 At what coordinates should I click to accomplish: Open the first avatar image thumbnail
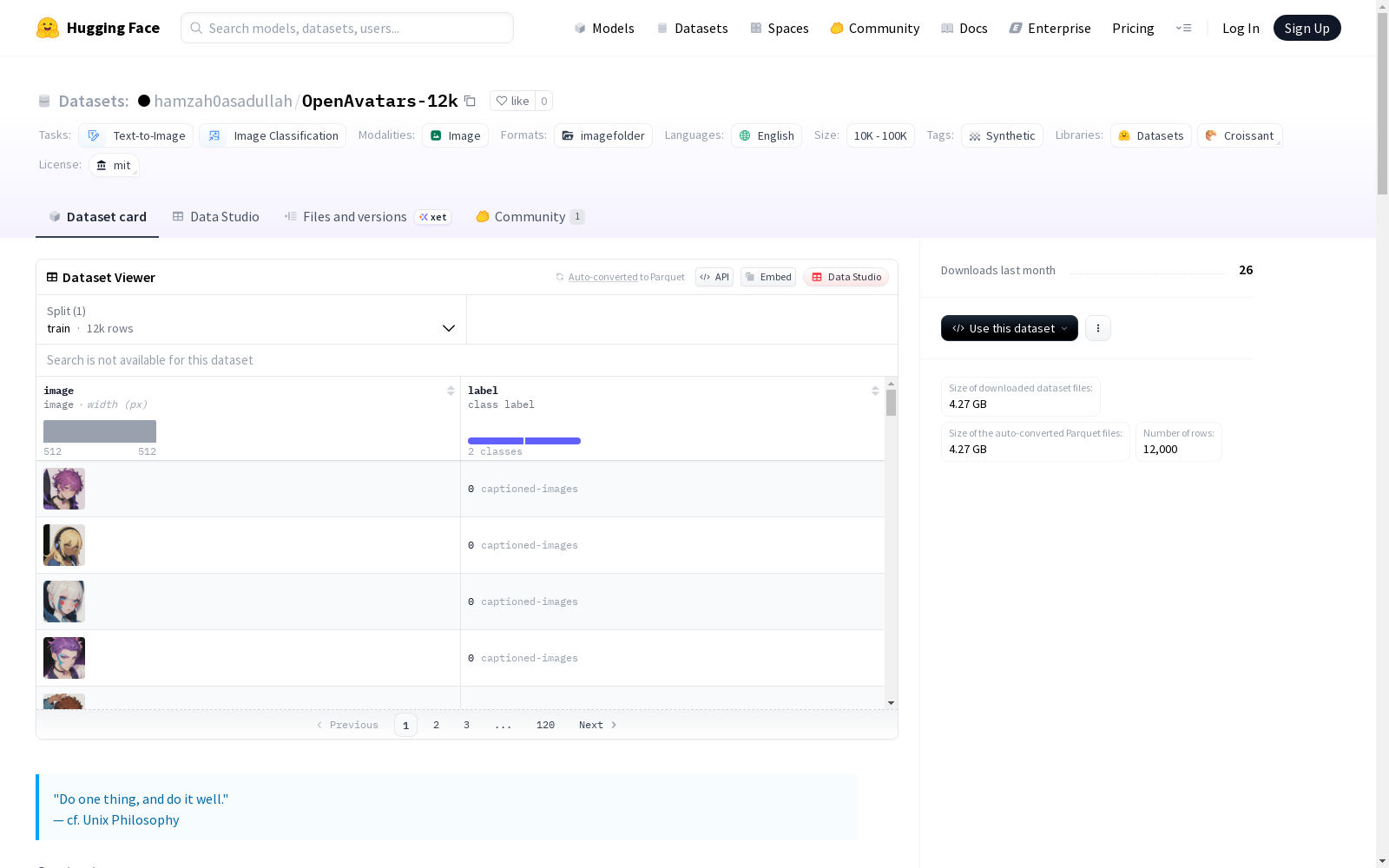click(64, 489)
